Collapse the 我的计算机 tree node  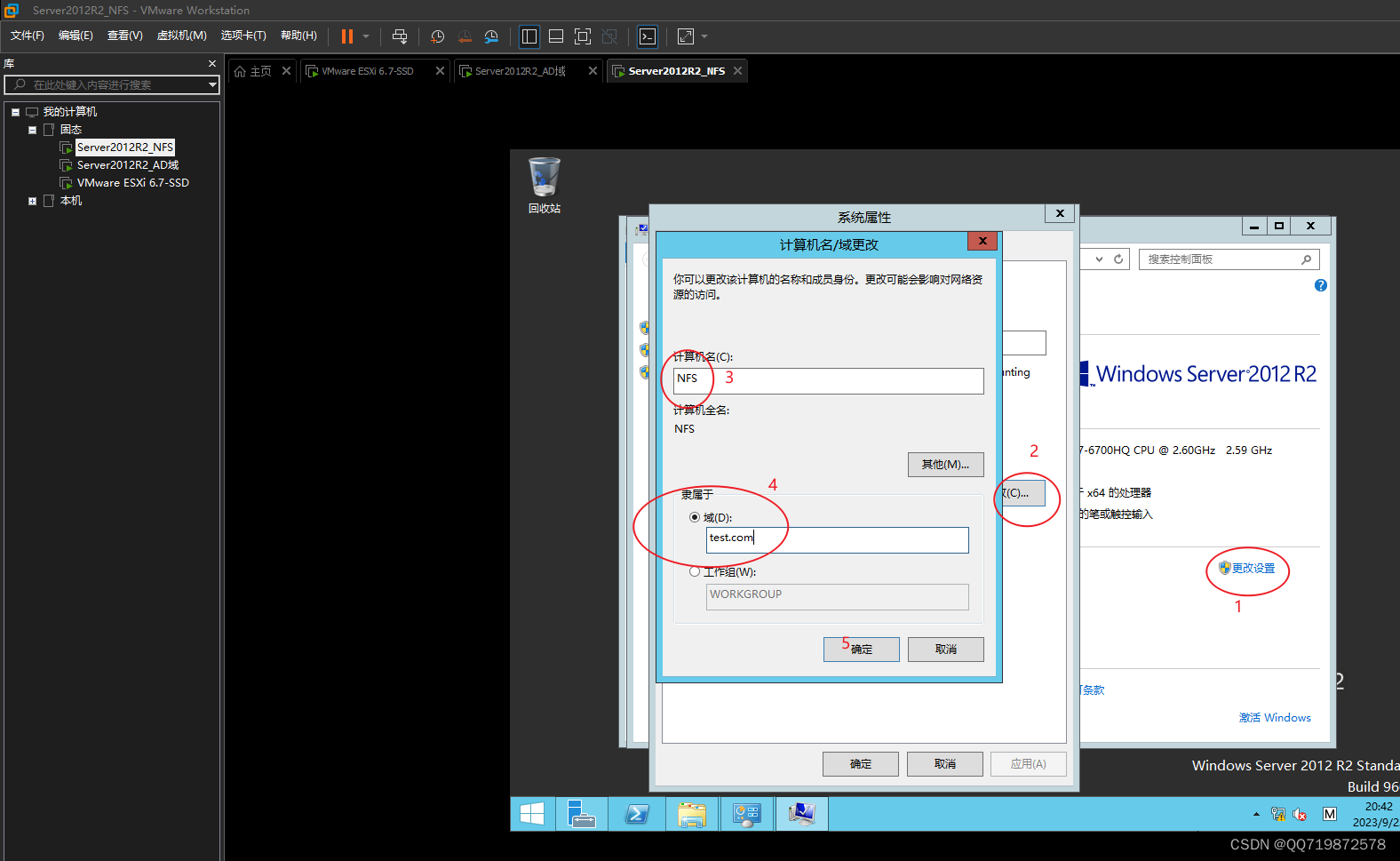click(x=15, y=112)
